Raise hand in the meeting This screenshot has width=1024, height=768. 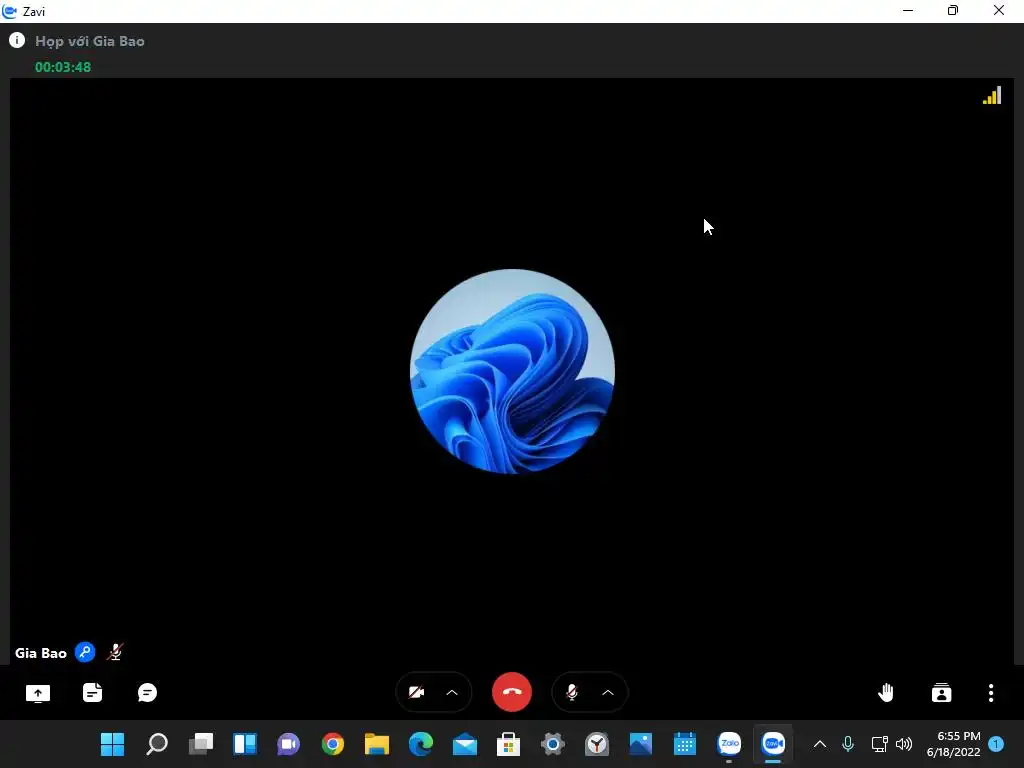click(886, 692)
